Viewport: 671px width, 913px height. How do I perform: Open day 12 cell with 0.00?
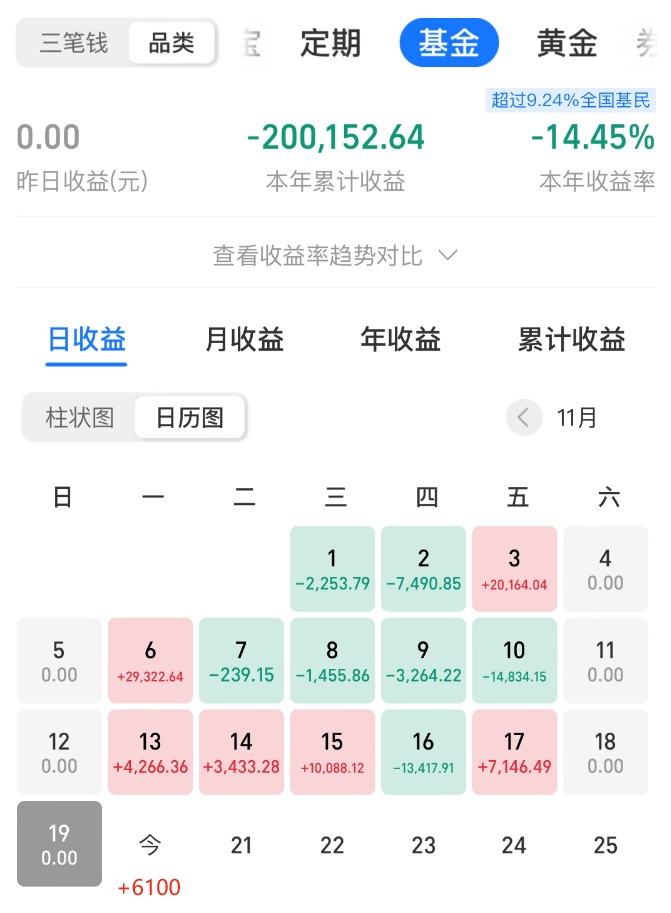(x=59, y=752)
